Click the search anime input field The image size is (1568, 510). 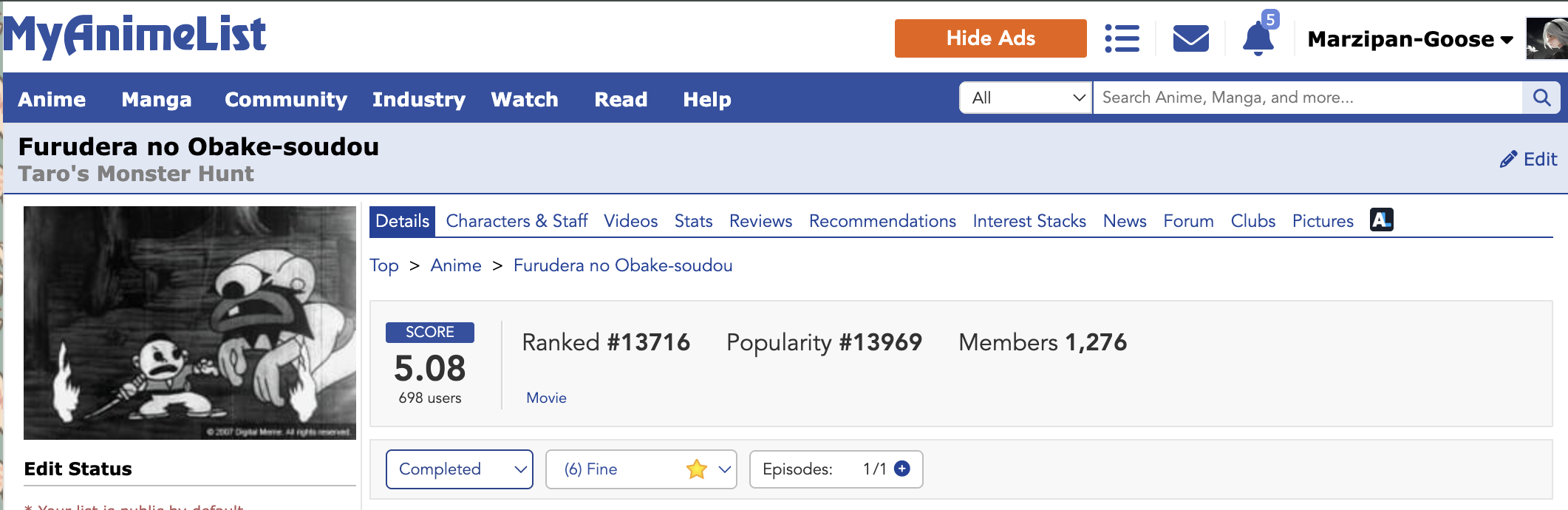click(x=1306, y=98)
